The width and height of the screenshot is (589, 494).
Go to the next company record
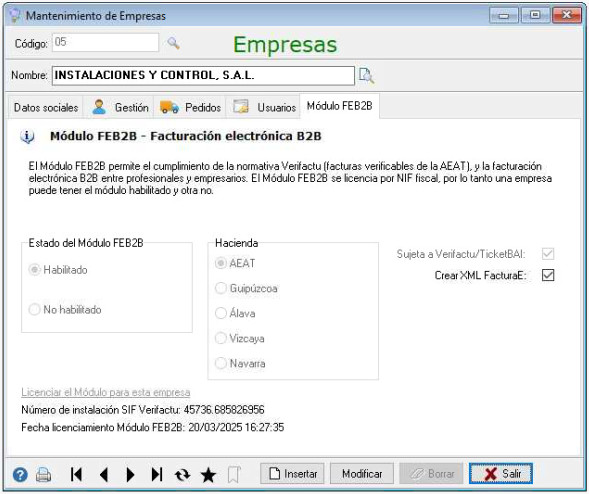[x=130, y=474]
